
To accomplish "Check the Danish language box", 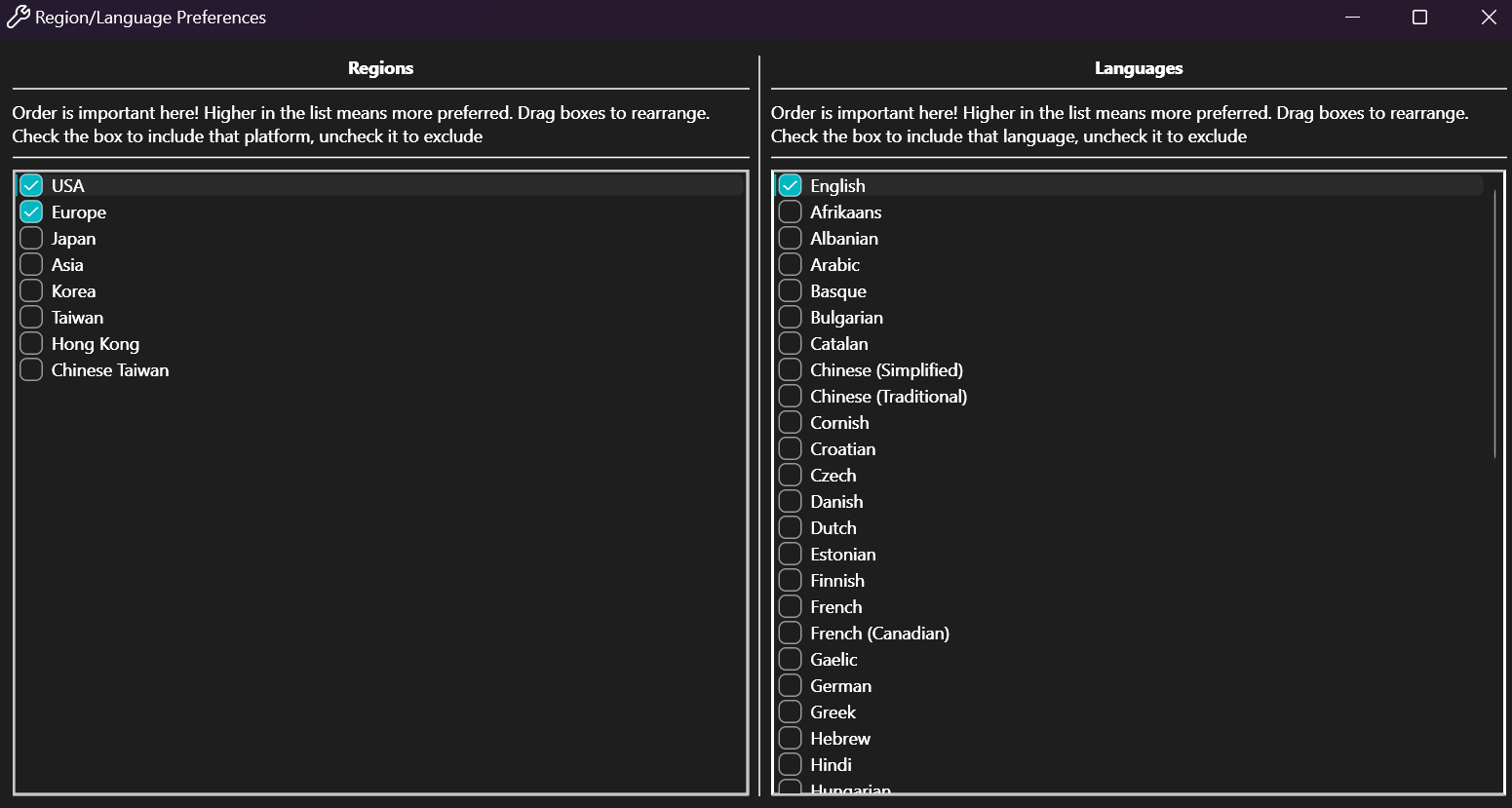I will click(x=790, y=501).
